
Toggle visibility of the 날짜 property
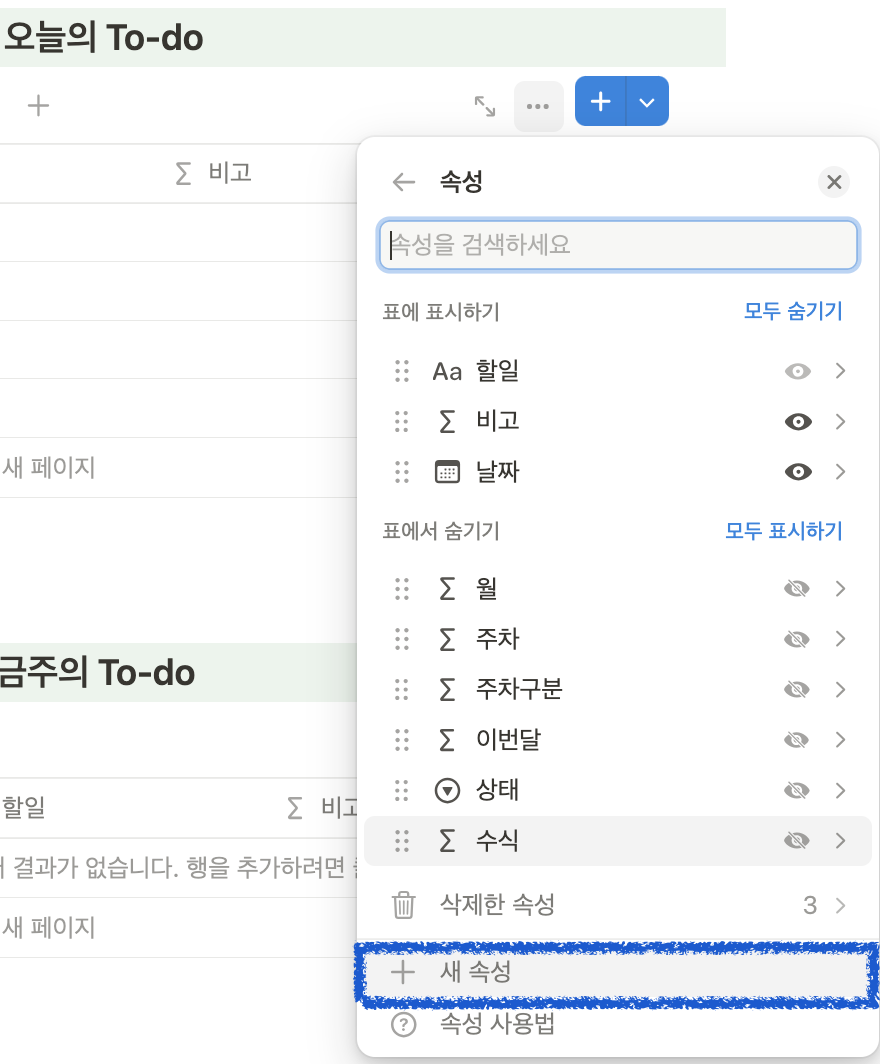796,471
